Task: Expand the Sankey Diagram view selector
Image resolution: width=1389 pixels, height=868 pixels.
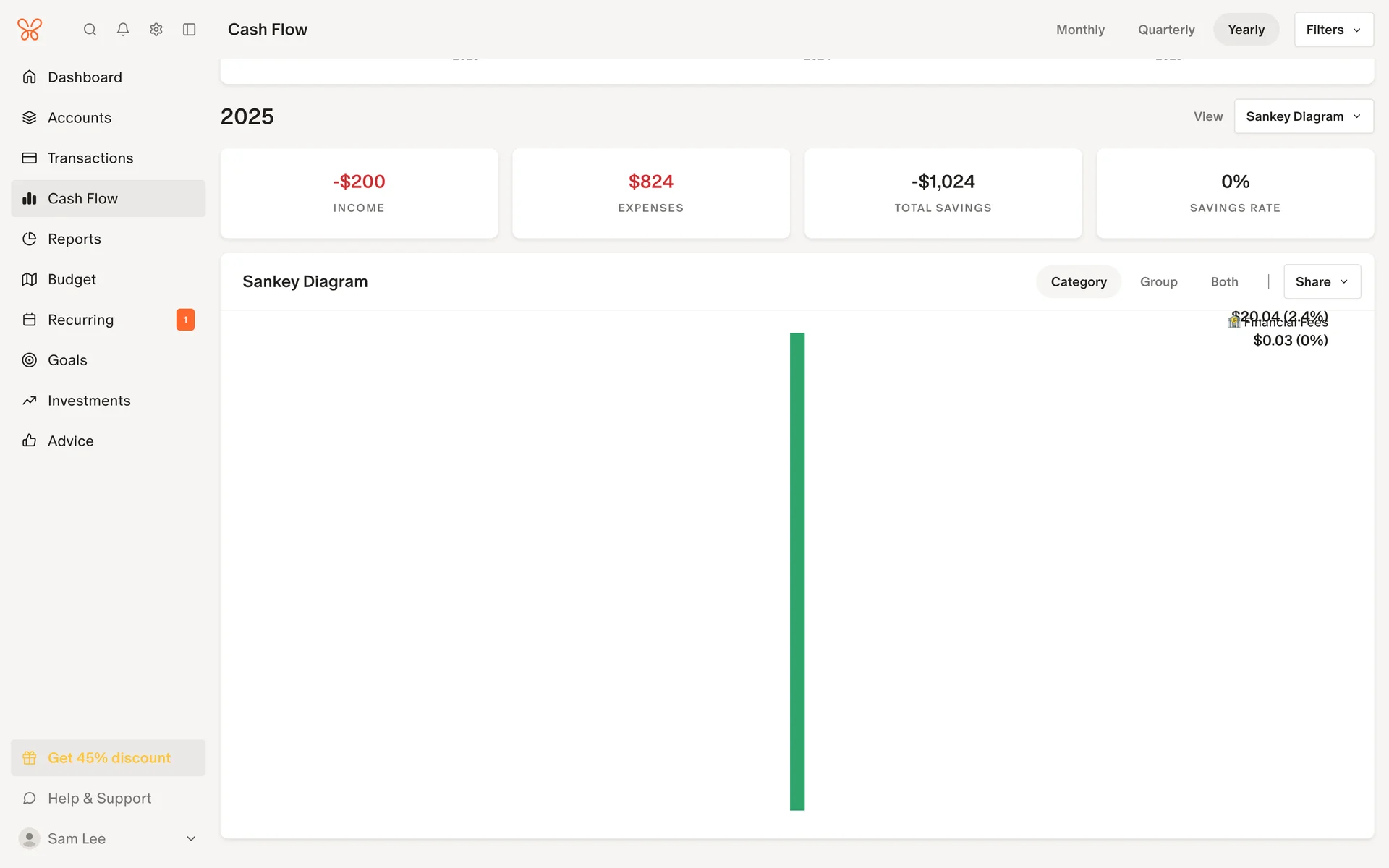Action: pos(1303,116)
